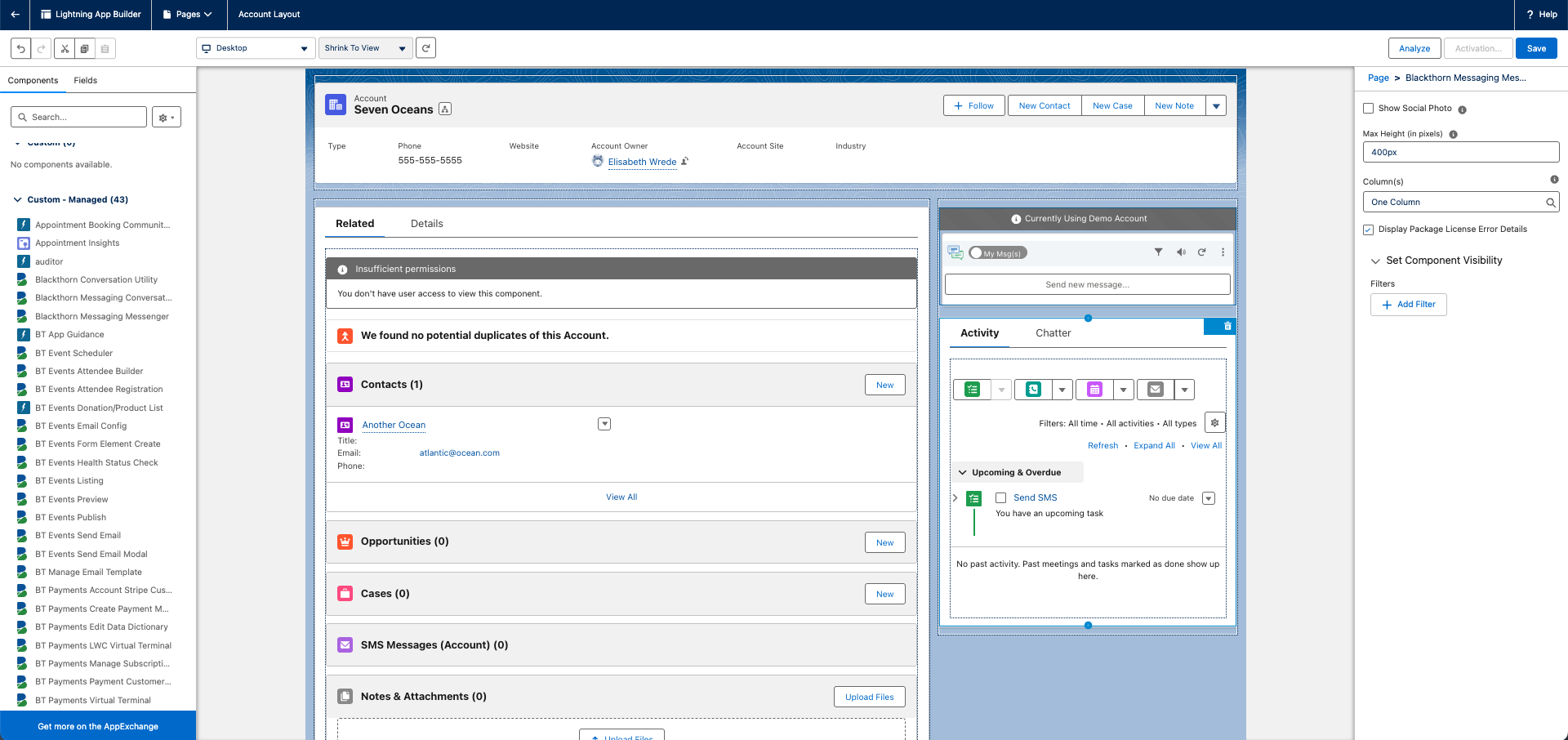Click the Send new message box
Screen dimensions: 1568x740
(1087, 285)
